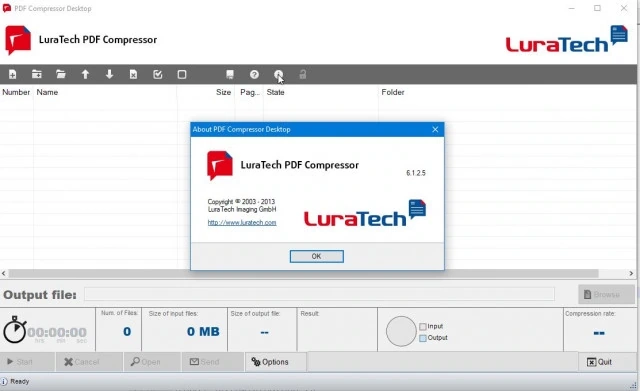Maximize the PDF Compressor Desktop window

pyautogui.click(x=598, y=8)
